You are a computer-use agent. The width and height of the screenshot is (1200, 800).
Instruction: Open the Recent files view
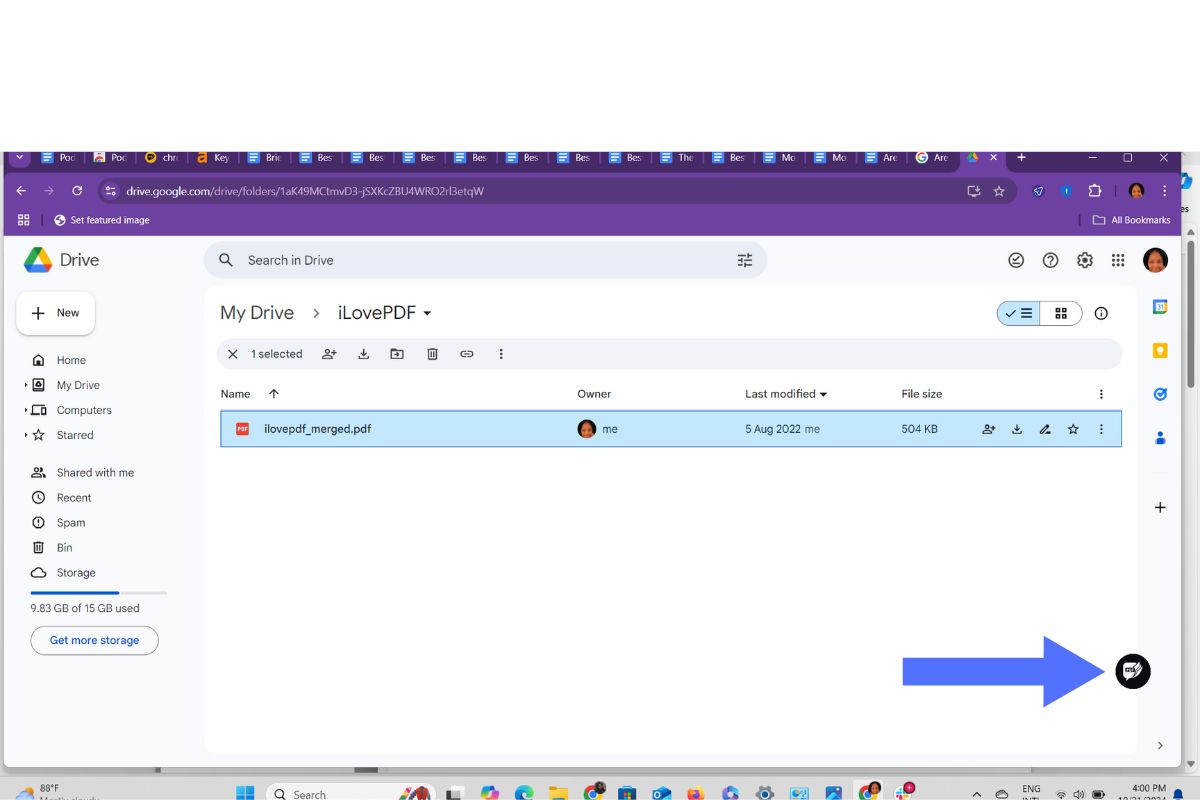click(x=74, y=498)
